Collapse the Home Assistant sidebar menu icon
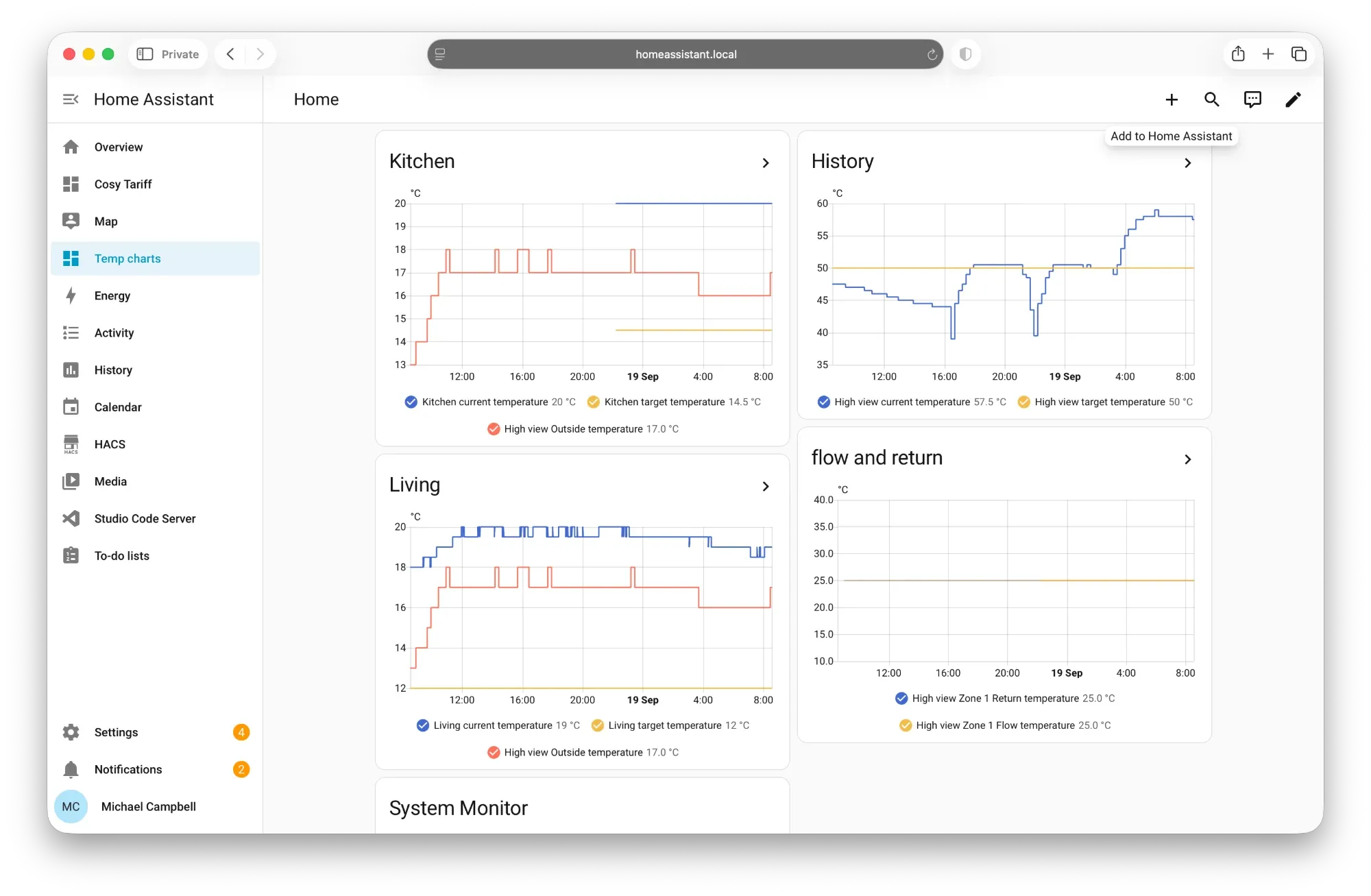The height and width of the screenshot is (896, 1371). (71, 99)
